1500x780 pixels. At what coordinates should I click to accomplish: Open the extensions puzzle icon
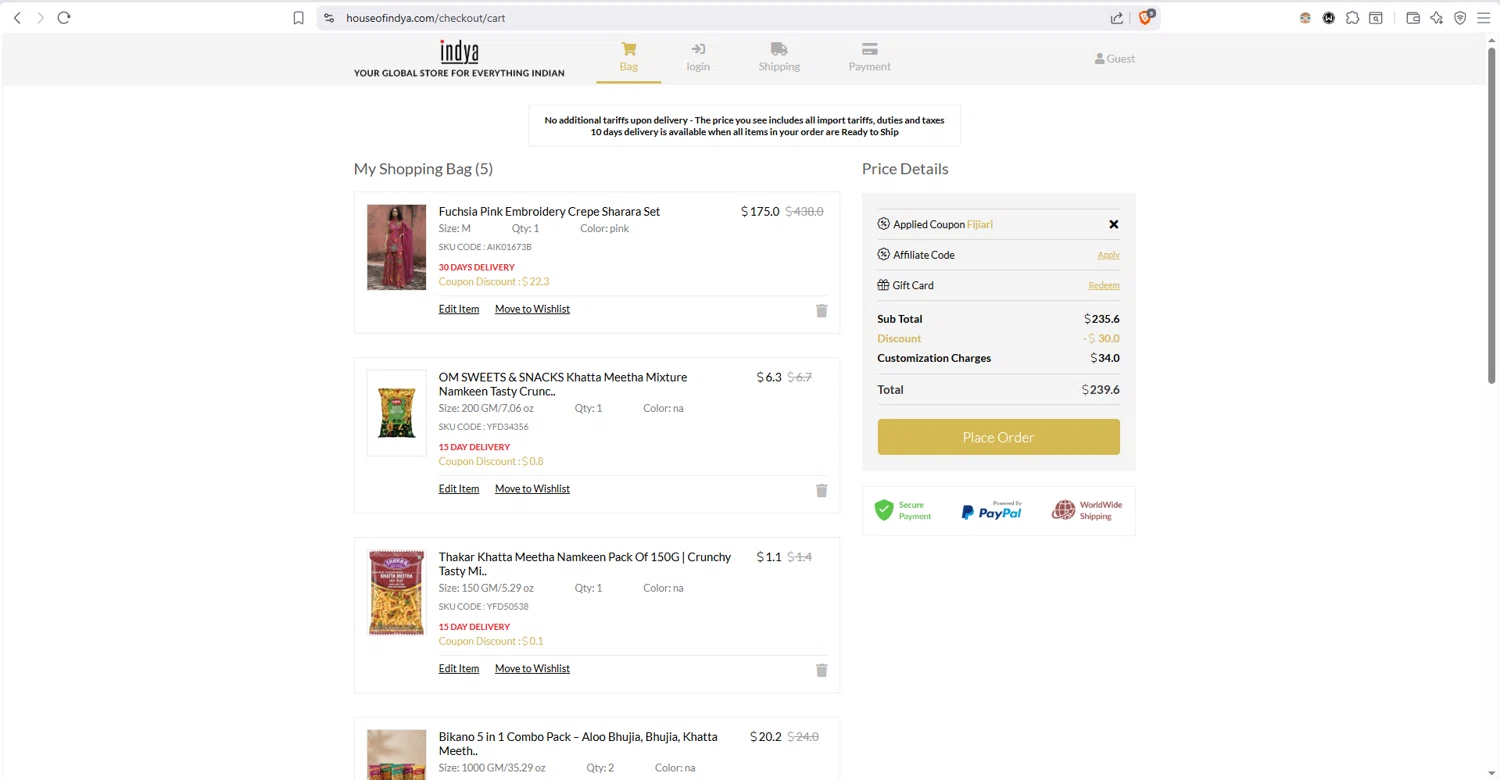click(1352, 18)
